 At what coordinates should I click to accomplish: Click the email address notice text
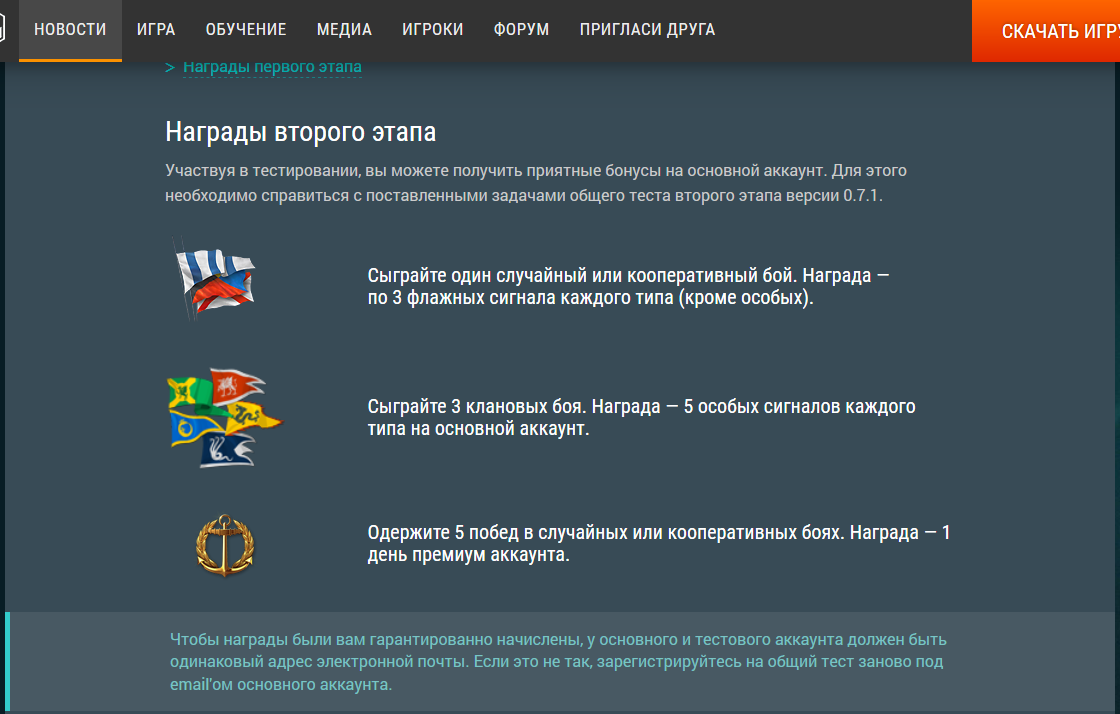pos(558,662)
